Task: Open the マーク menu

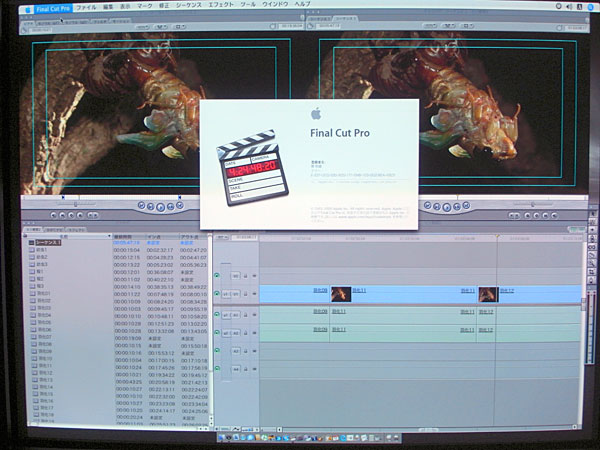Action: (145, 6)
